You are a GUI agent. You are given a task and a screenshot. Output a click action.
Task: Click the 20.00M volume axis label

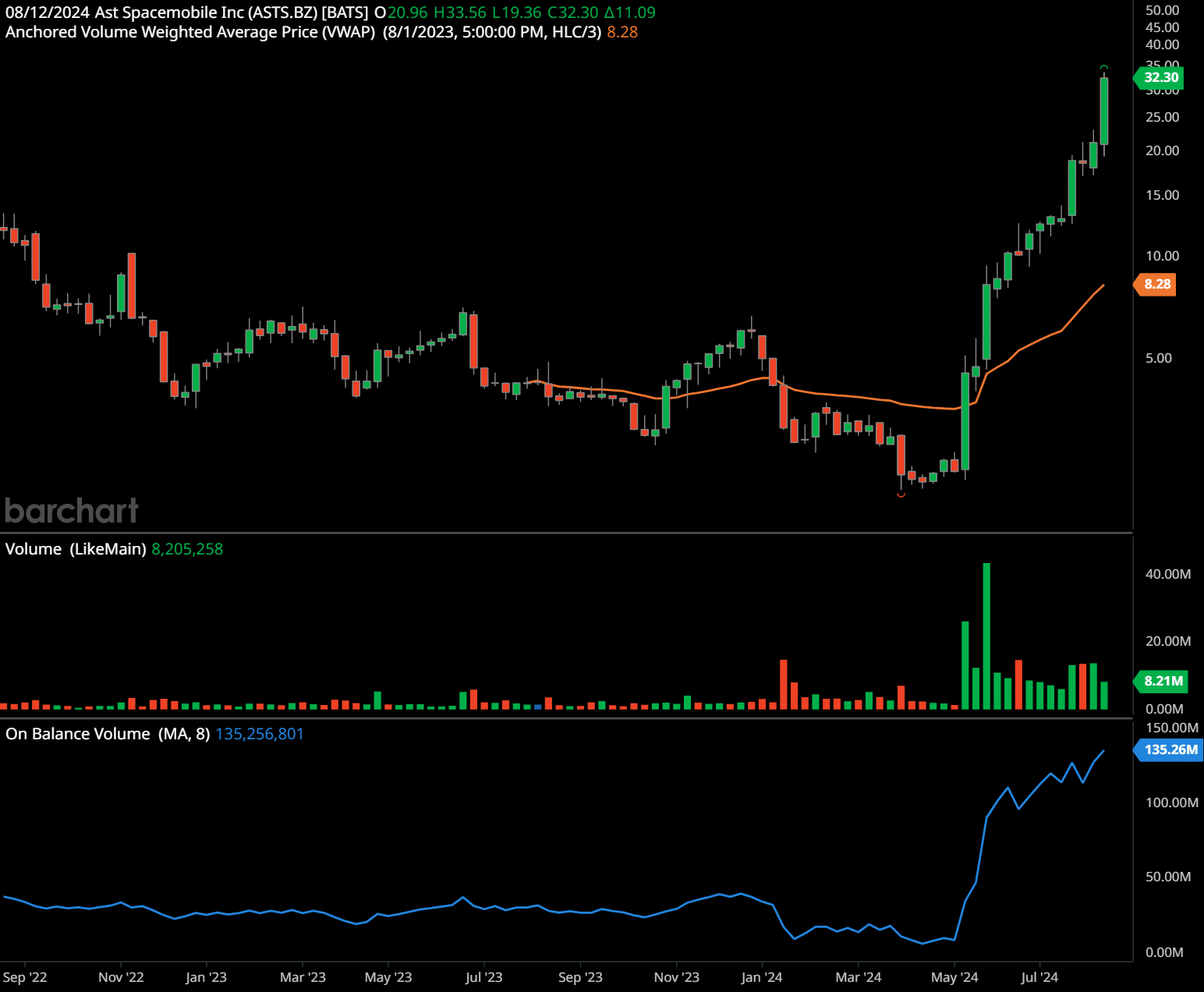1167,641
